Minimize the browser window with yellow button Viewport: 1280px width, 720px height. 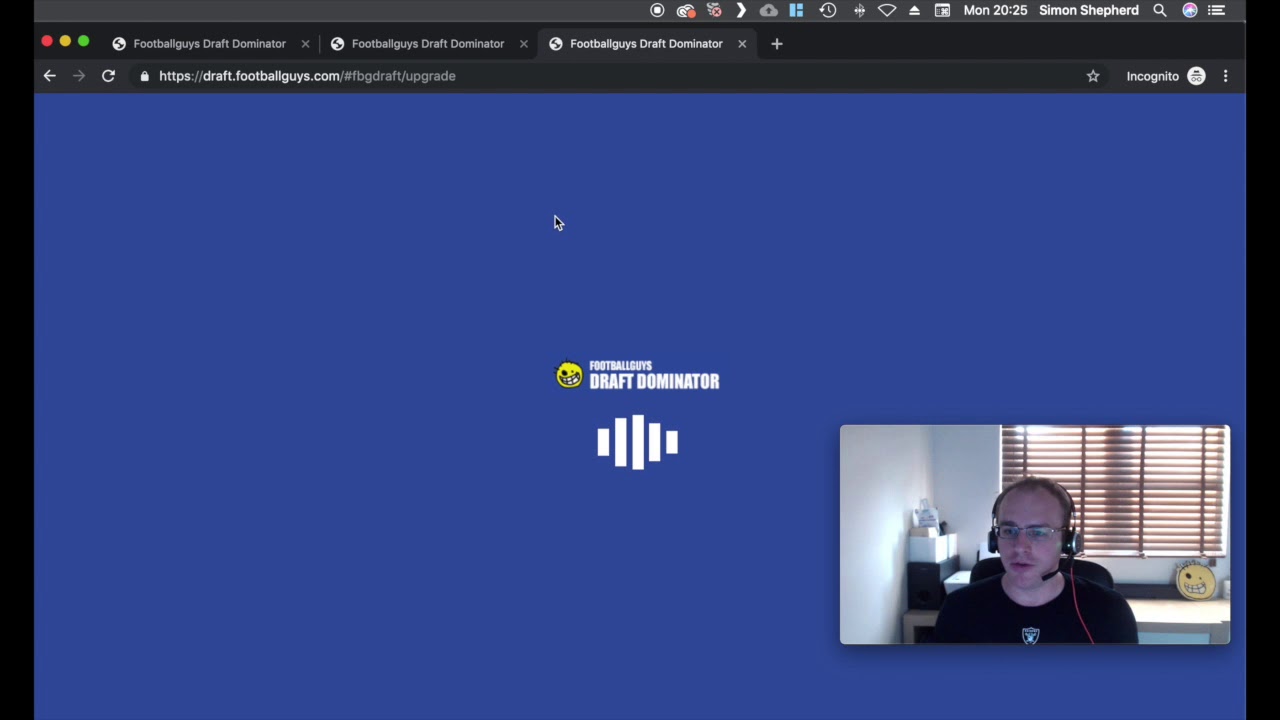pos(65,41)
